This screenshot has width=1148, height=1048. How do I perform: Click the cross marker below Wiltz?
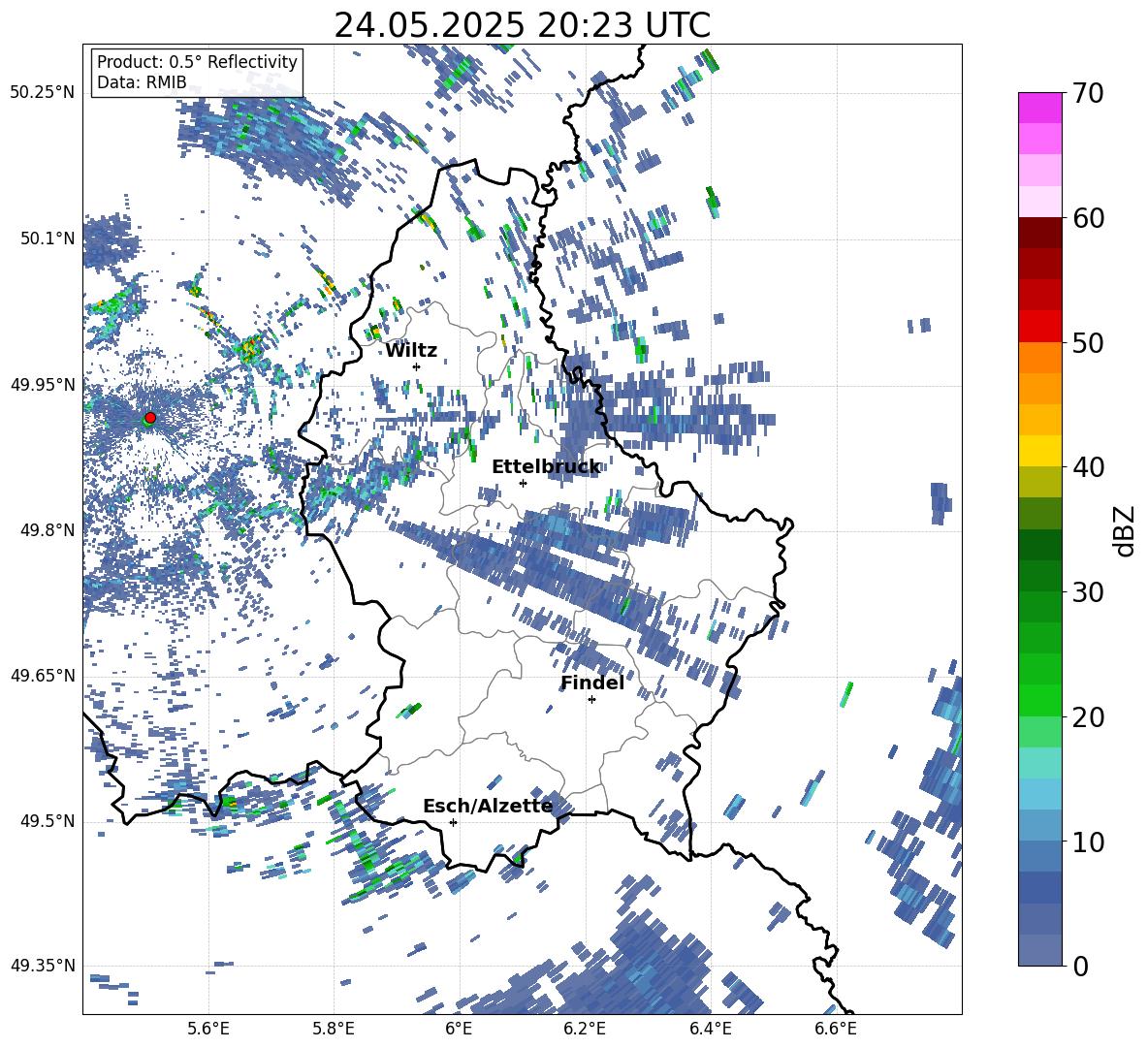(417, 366)
